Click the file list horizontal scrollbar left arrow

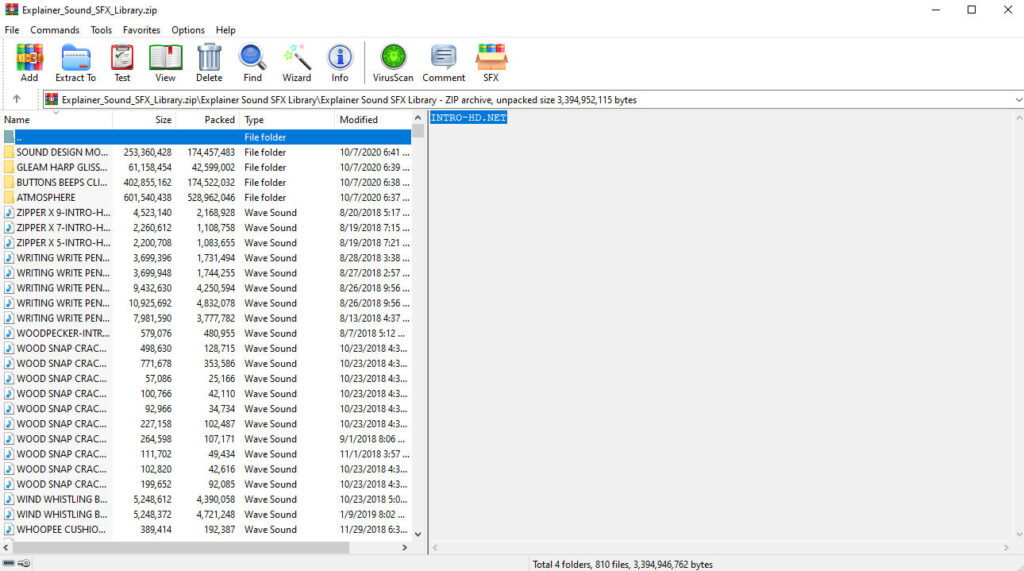tap(7, 547)
